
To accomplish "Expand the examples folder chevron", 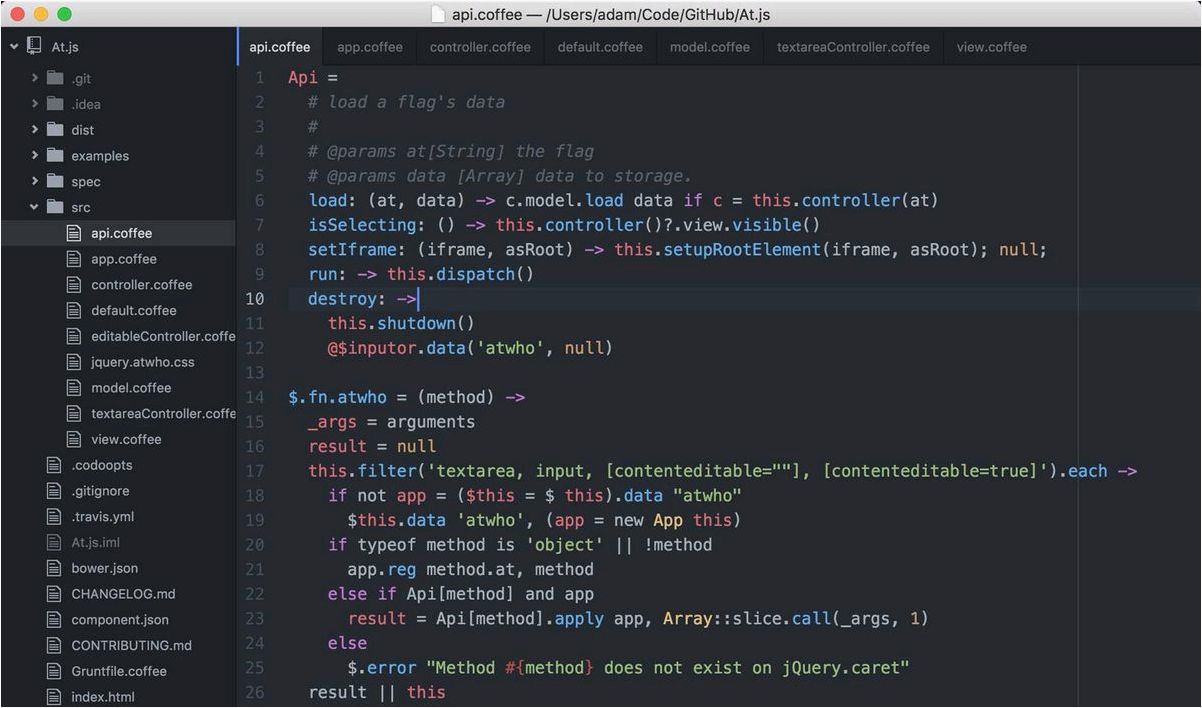I will coord(35,156).
